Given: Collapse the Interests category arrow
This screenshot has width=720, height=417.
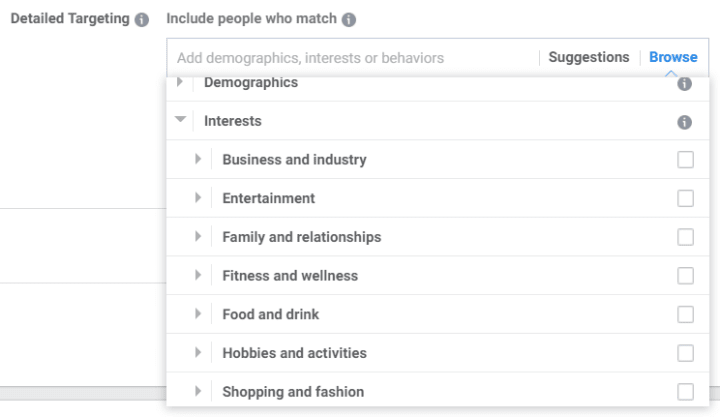Looking at the screenshot, I should click(x=180, y=119).
